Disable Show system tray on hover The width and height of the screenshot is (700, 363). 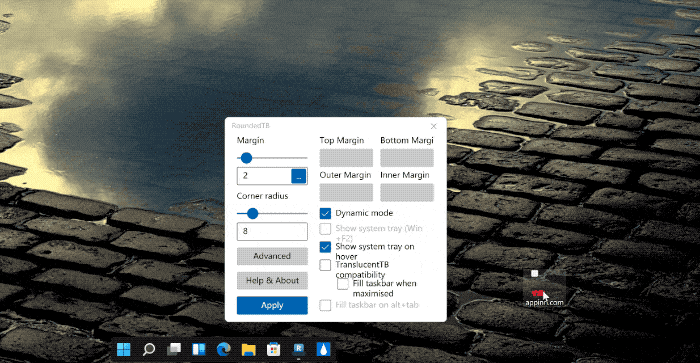pos(325,247)
